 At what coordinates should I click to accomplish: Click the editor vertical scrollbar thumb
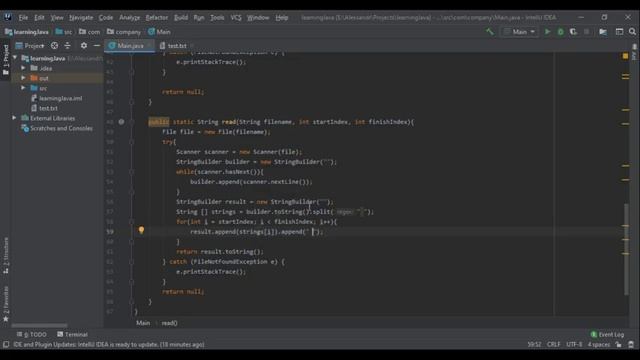626,249
